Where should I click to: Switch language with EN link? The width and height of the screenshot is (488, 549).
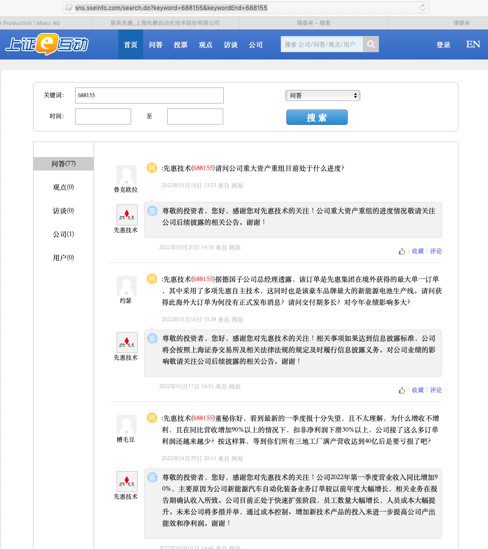[x=473, y=44]
